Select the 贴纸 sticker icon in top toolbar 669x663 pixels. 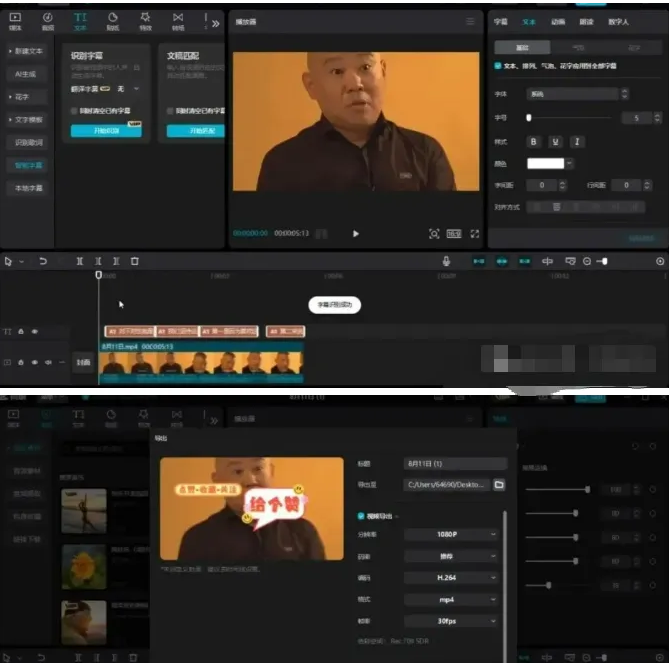tap(113, 20)
